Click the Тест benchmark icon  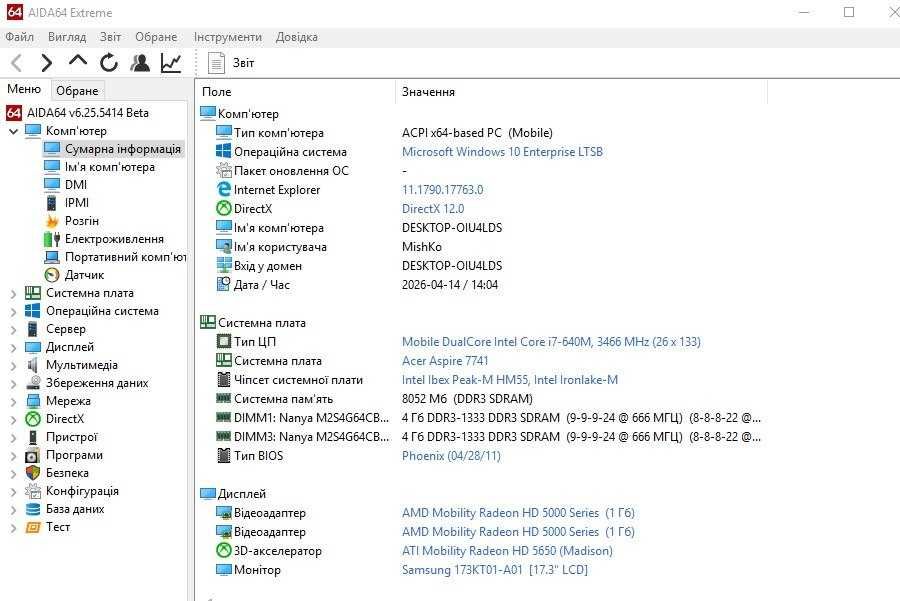[33, 526]
